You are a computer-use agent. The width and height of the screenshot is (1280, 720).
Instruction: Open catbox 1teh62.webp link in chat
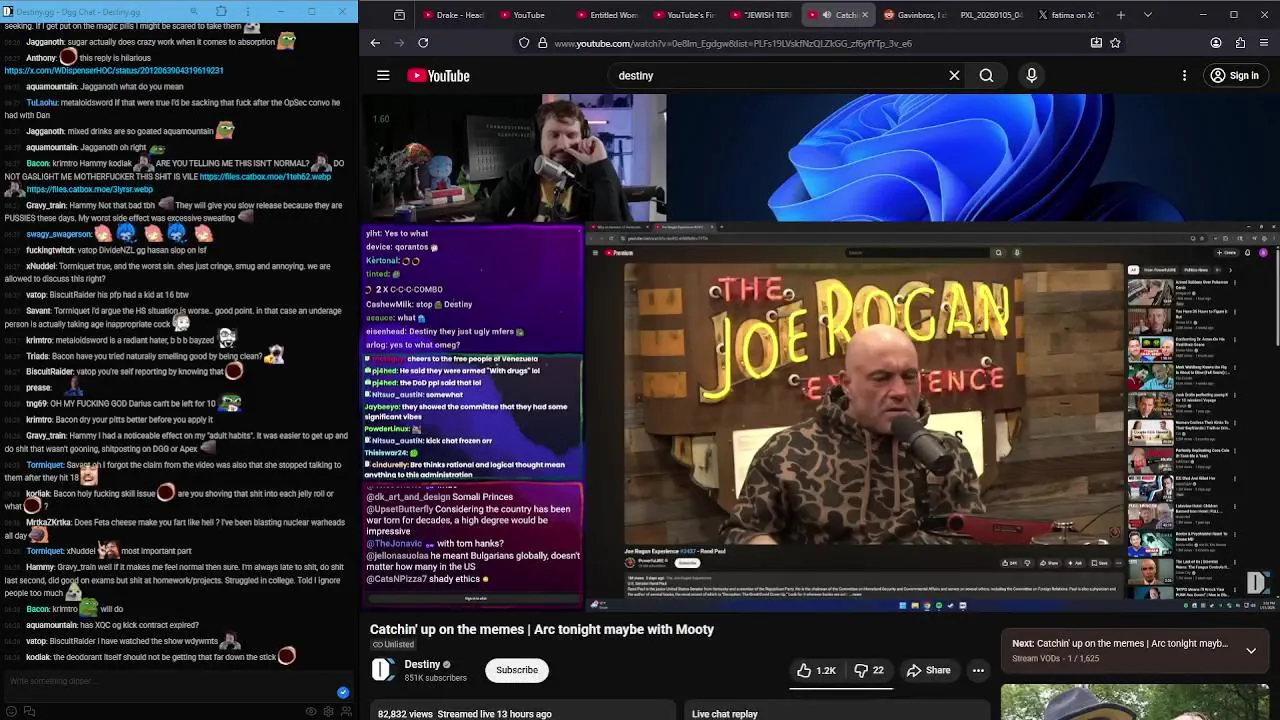265,177
